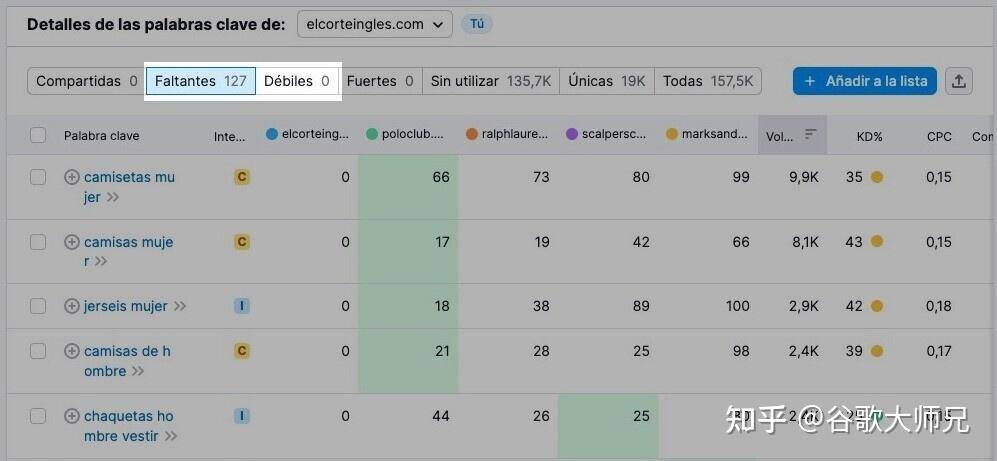Check the jerseis mujer row checkbox
Image resolution: width=997 pixels, height=461 pixels.
38,306
